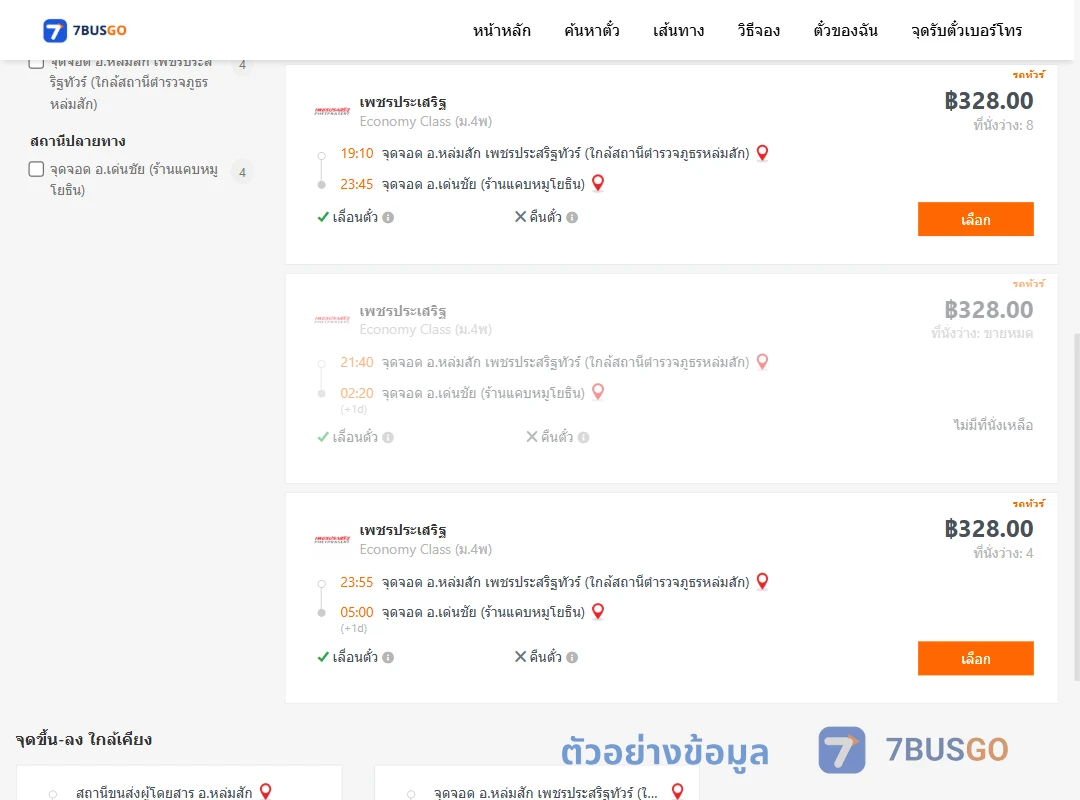Select the 19:10 trip with เลือก button
This screenshot has width=1080, height=800.
(975, 219)
